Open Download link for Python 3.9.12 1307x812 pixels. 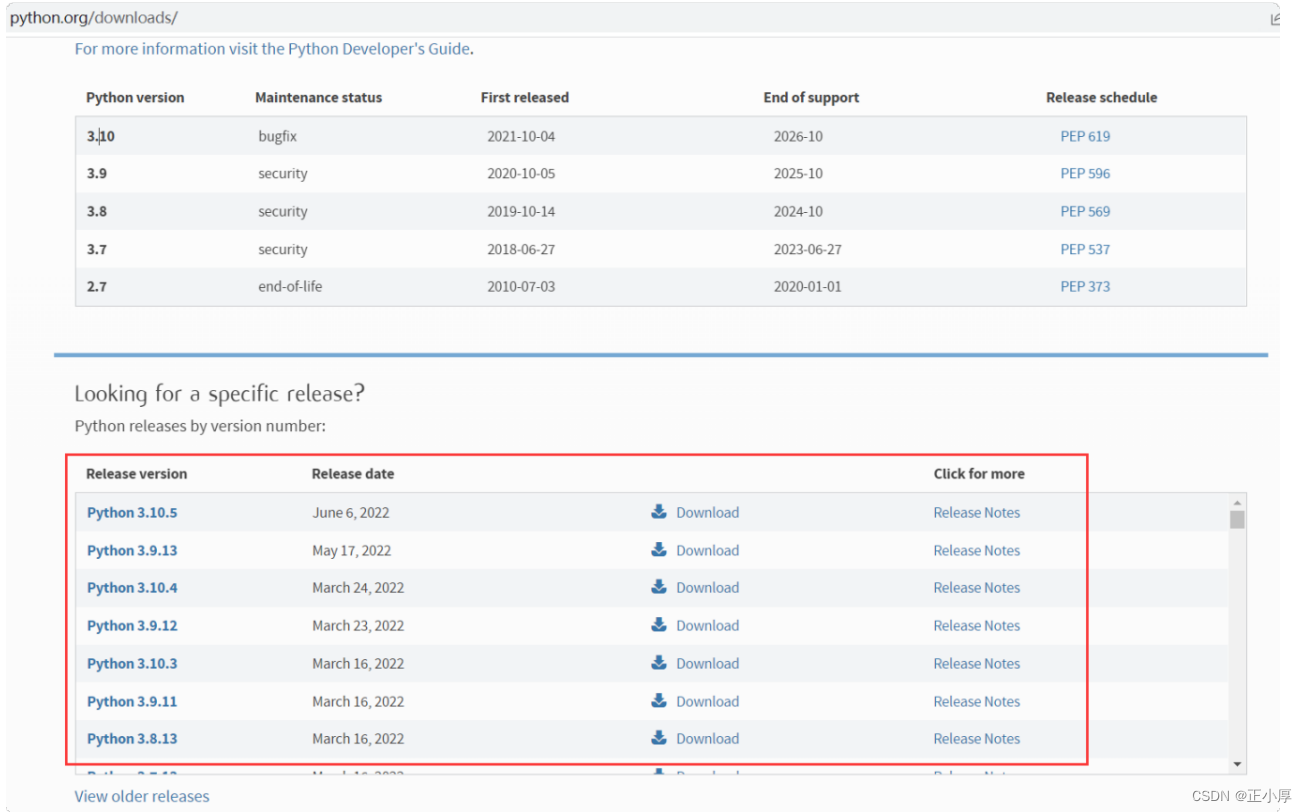pyautogui.click(x=707, y=626)
